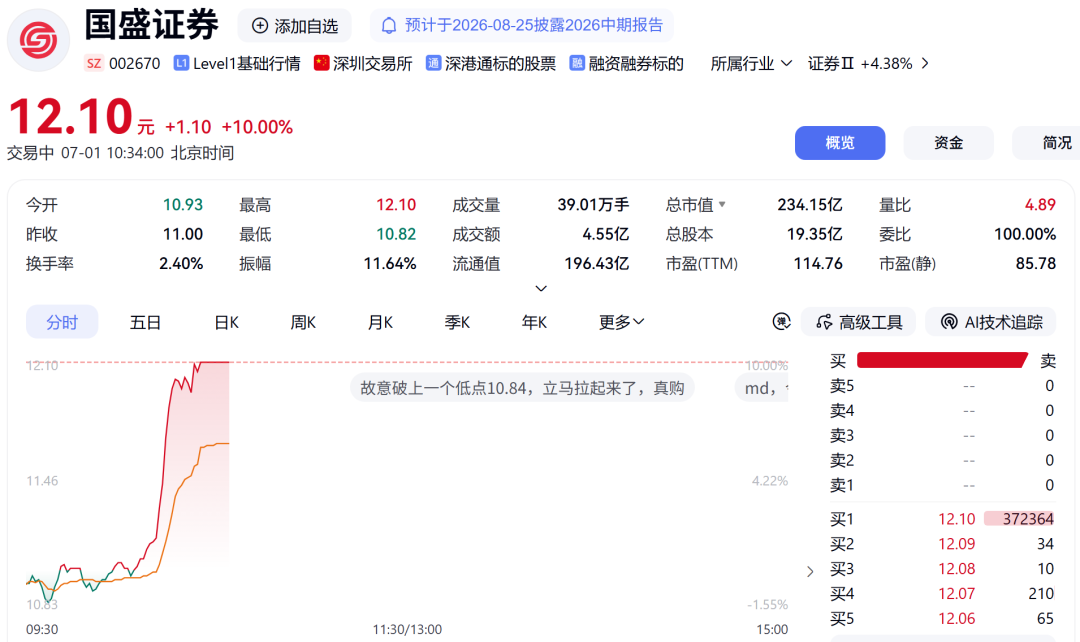Click the 流通值 value 196.43亿
The height and width of the screenshot is (642, 1080).
pos(596,264)
